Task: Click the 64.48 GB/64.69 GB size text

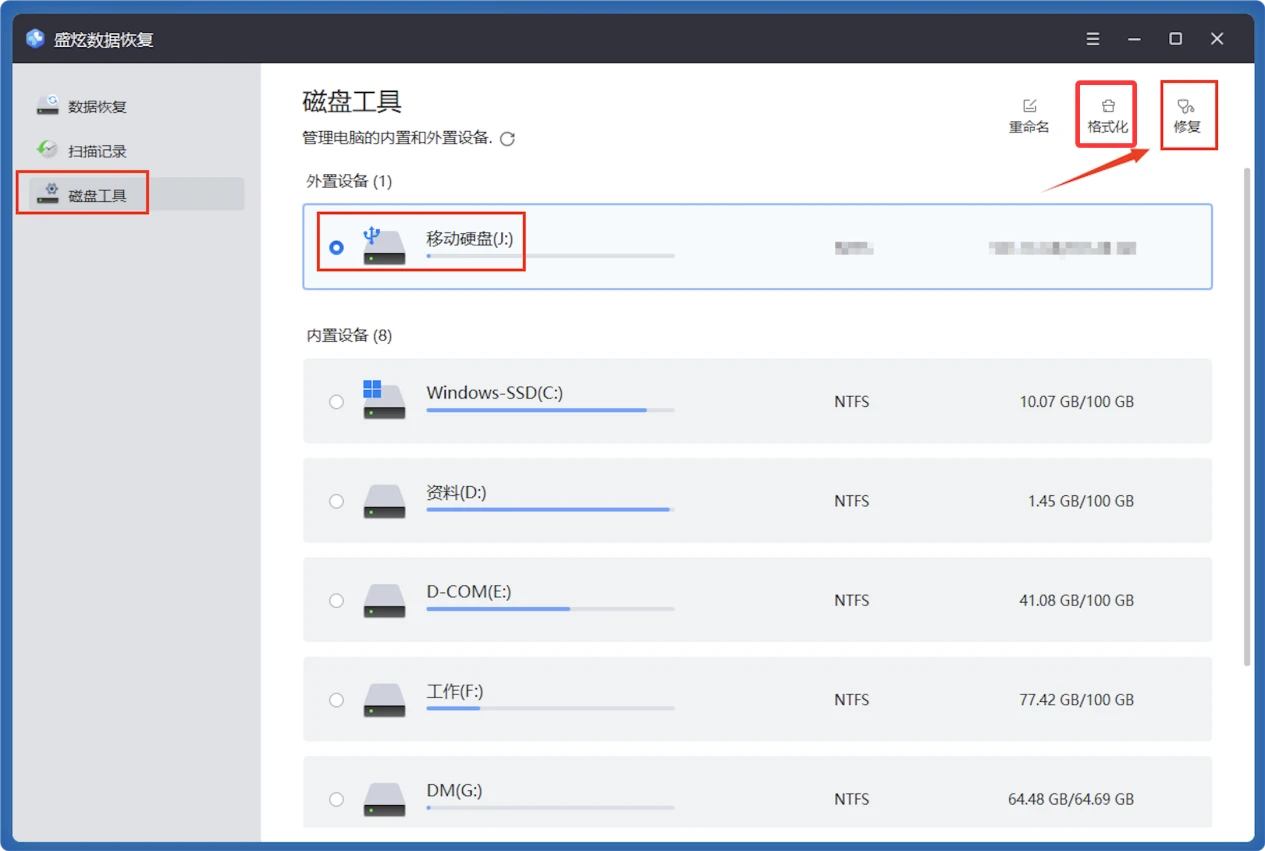Action: point(1071,799)
